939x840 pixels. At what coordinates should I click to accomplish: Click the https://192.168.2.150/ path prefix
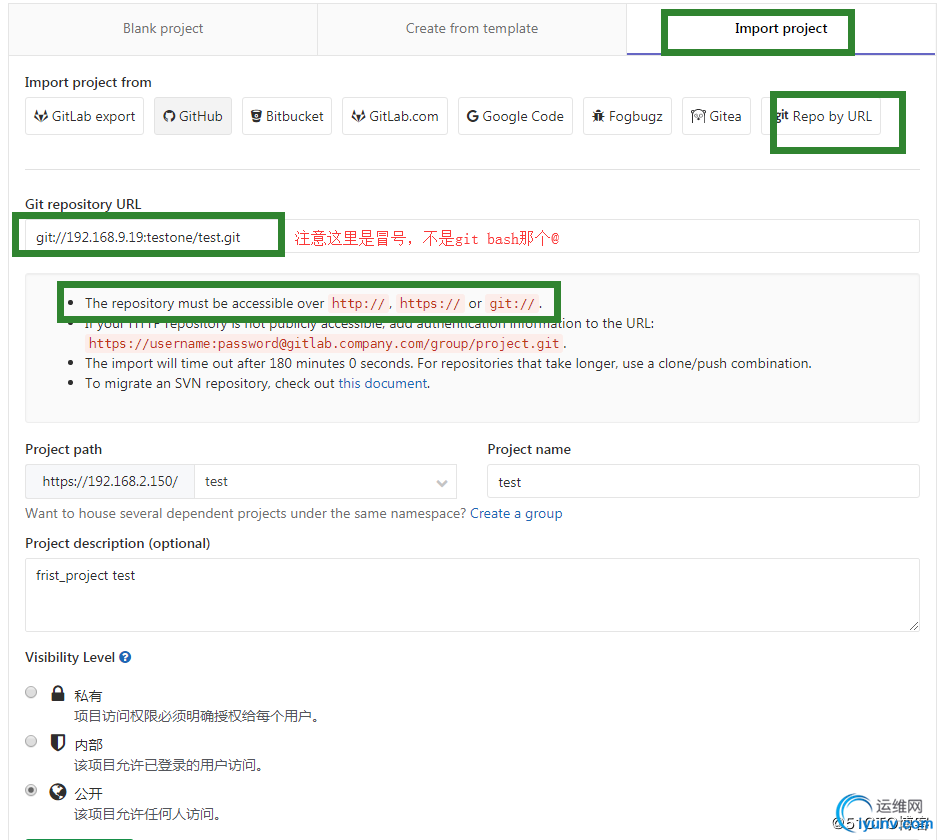[x=110, y=481]
